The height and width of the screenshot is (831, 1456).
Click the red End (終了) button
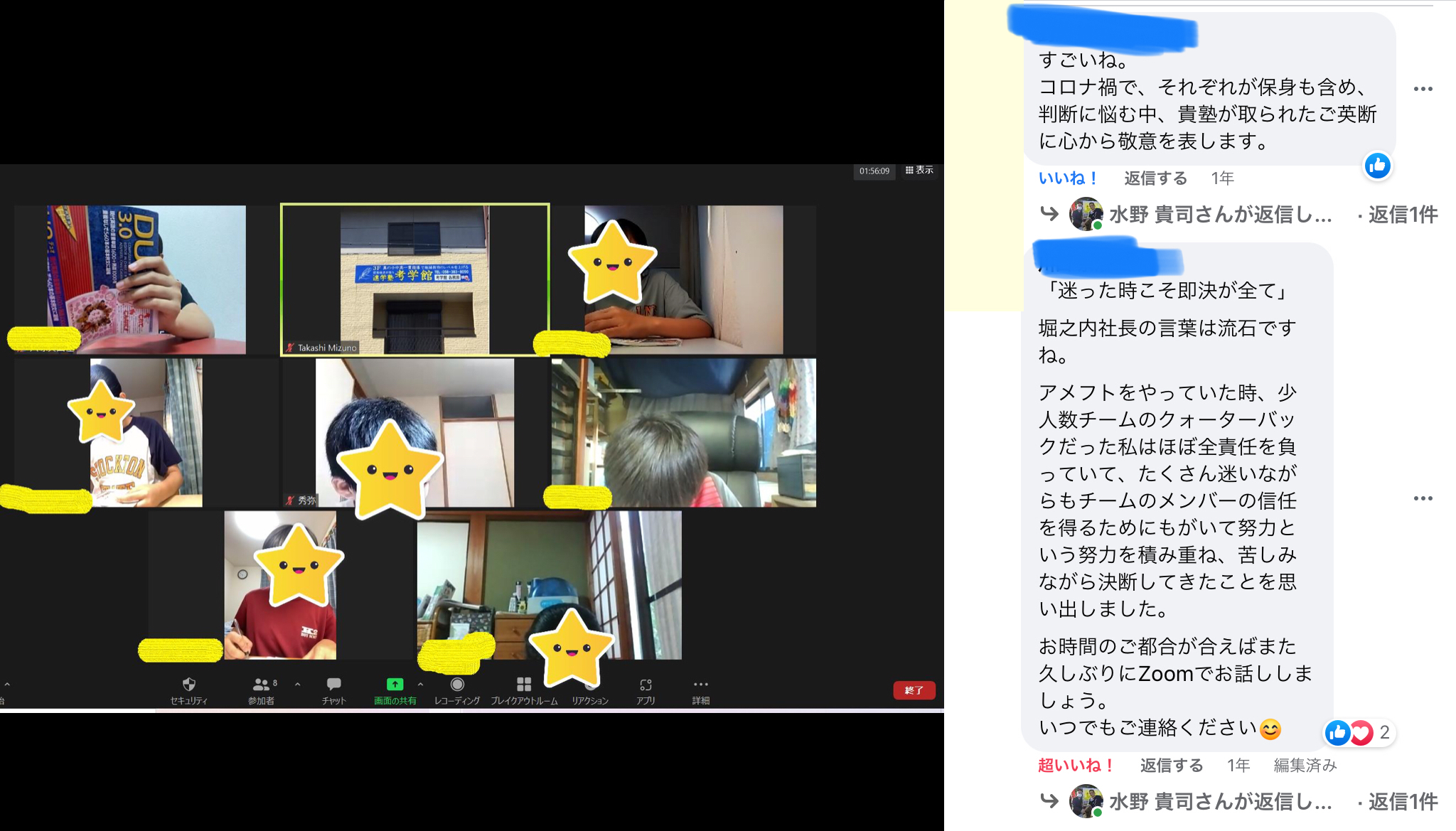pyautogui.click(x=914, y=690)
